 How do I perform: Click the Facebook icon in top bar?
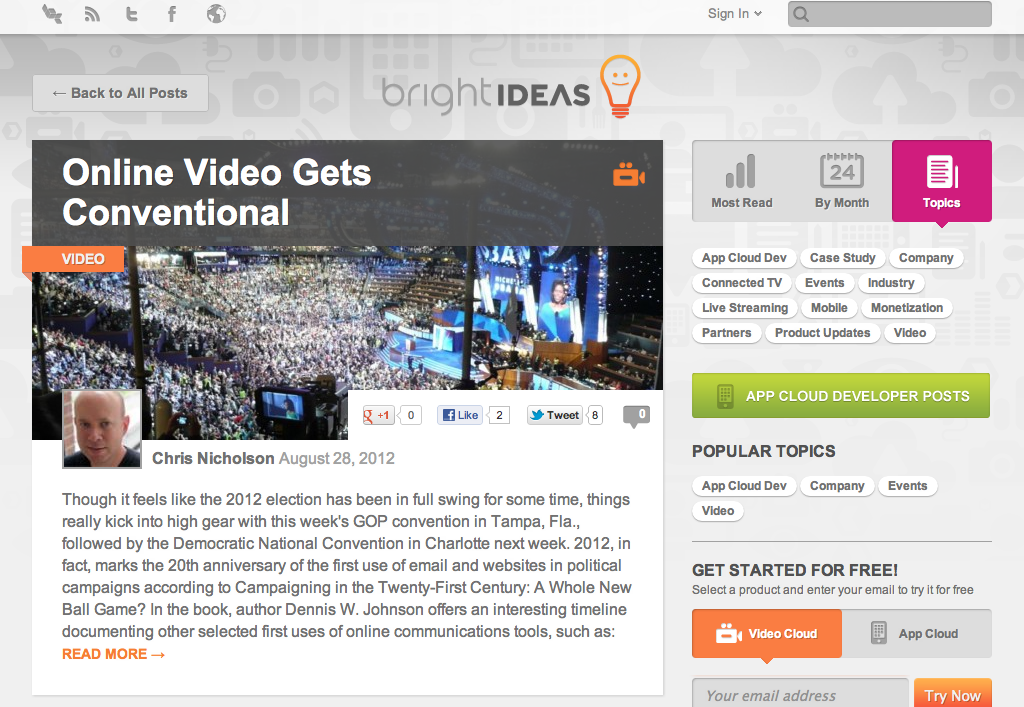click(x=172, y=14)
